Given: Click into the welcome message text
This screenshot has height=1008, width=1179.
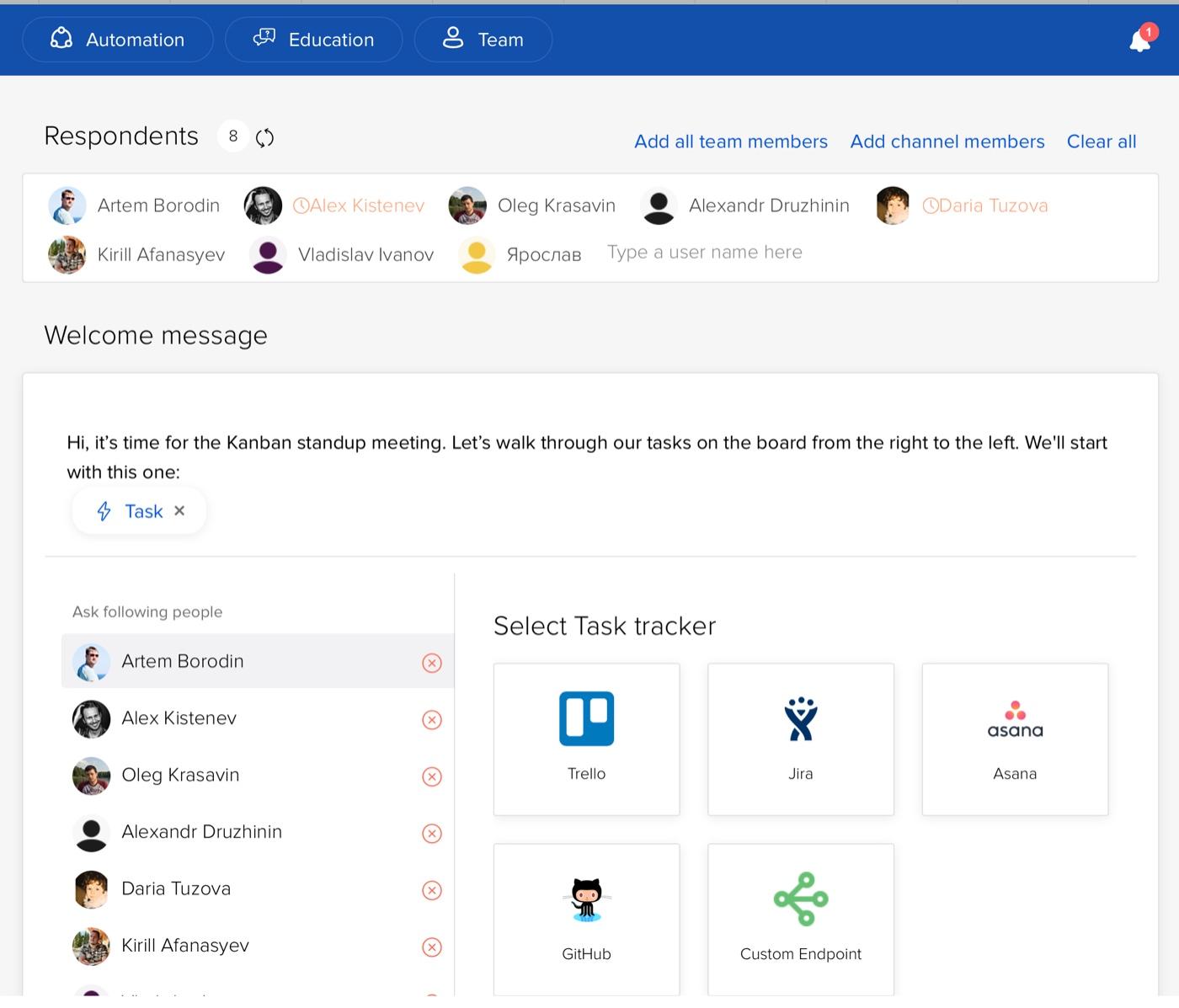Looking at the screenshot, I should (587, 457).
